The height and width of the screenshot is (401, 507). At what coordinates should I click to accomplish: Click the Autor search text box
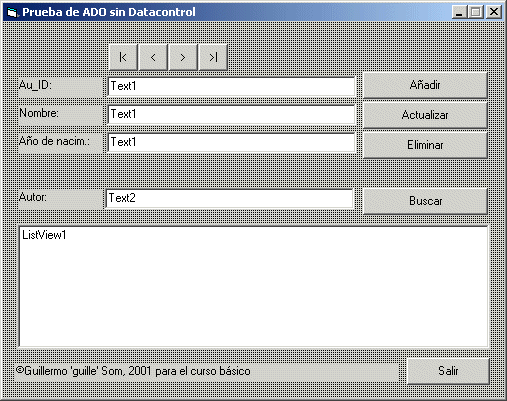[230, 198]
